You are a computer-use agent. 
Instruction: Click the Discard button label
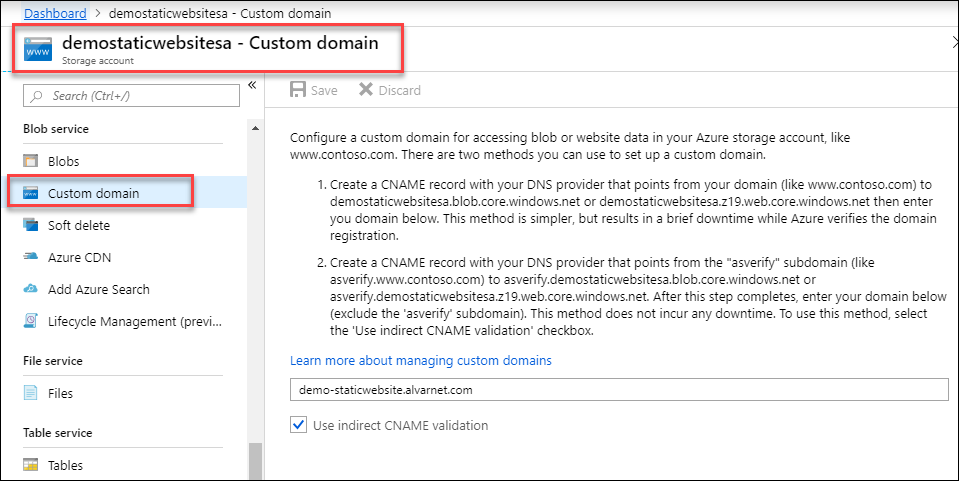(399, 91)
